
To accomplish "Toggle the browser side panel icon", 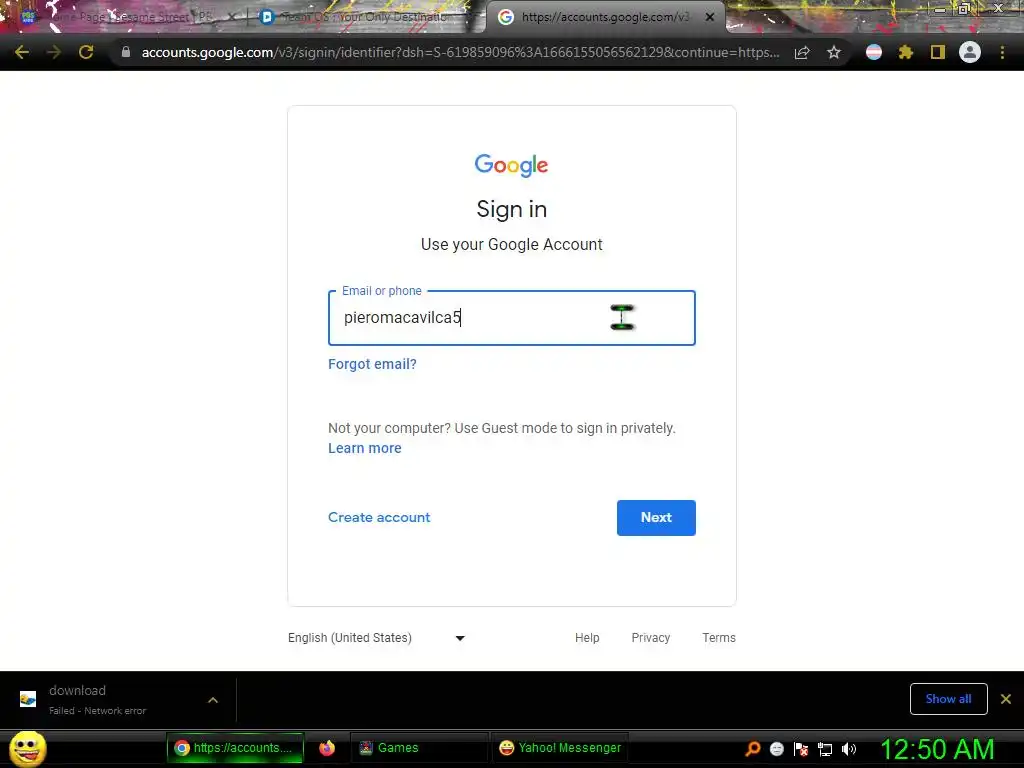I will tap(938, 52).
